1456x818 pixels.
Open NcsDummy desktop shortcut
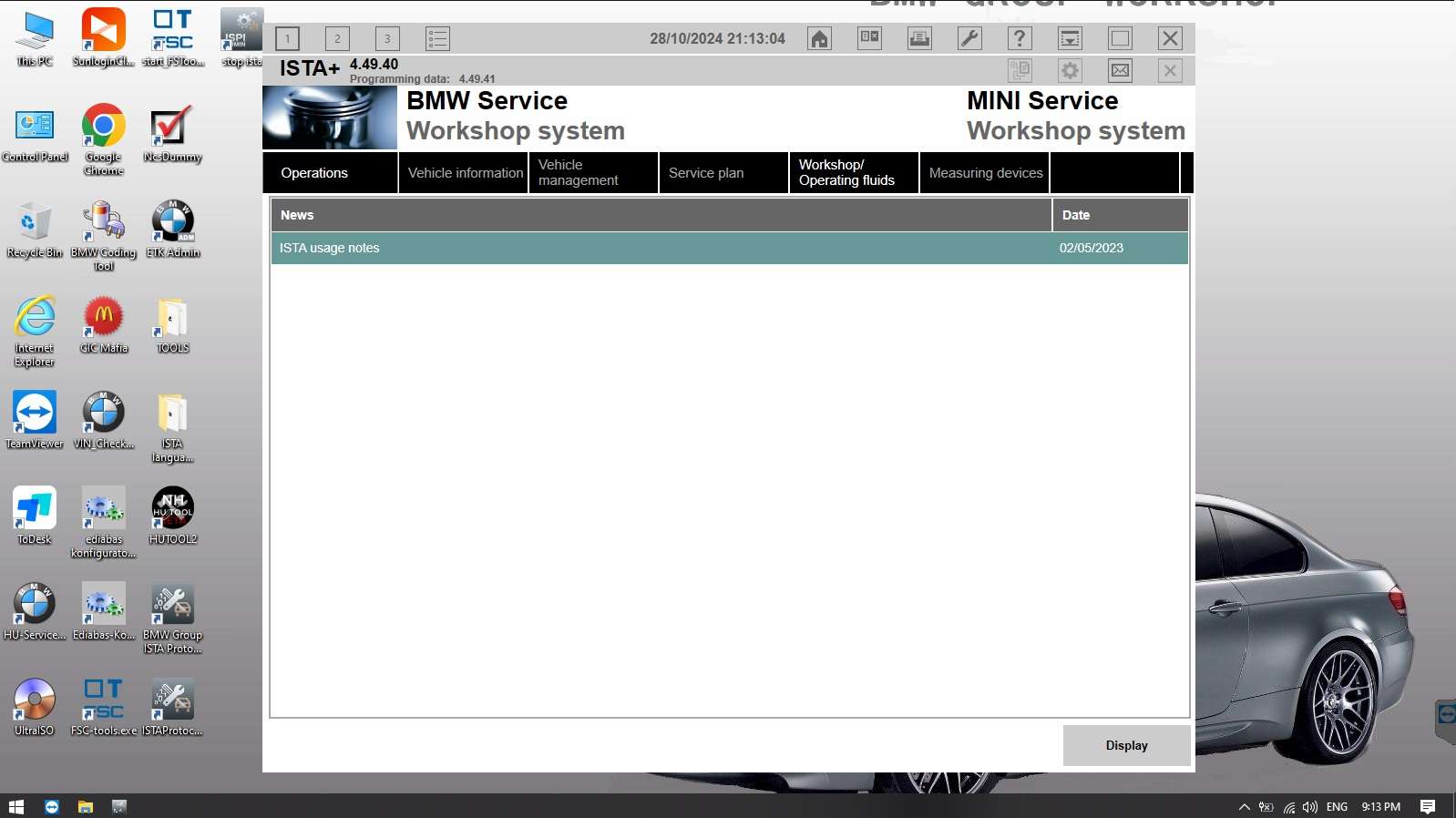[172, 134]
